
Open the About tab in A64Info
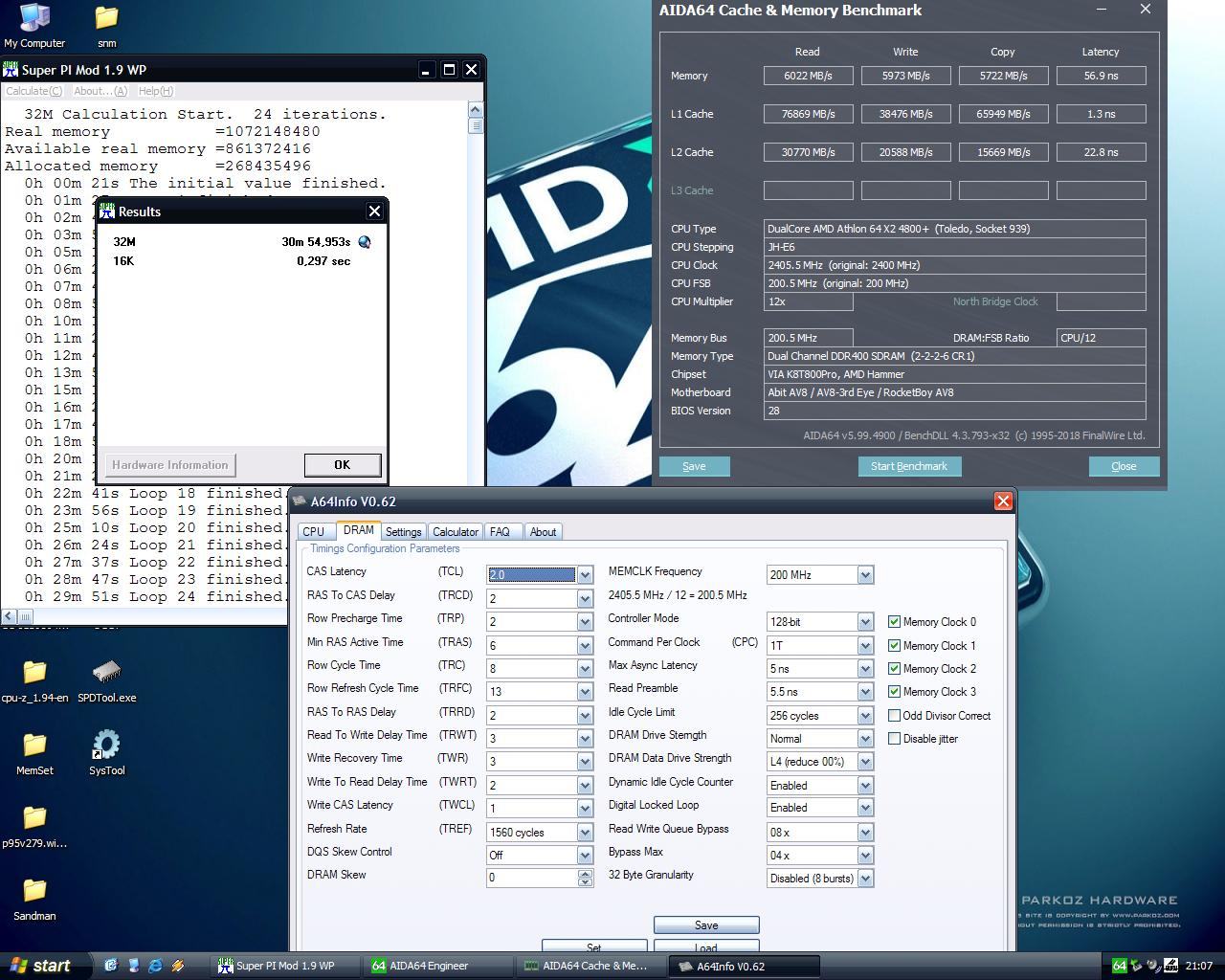click(x=543, y=532)
